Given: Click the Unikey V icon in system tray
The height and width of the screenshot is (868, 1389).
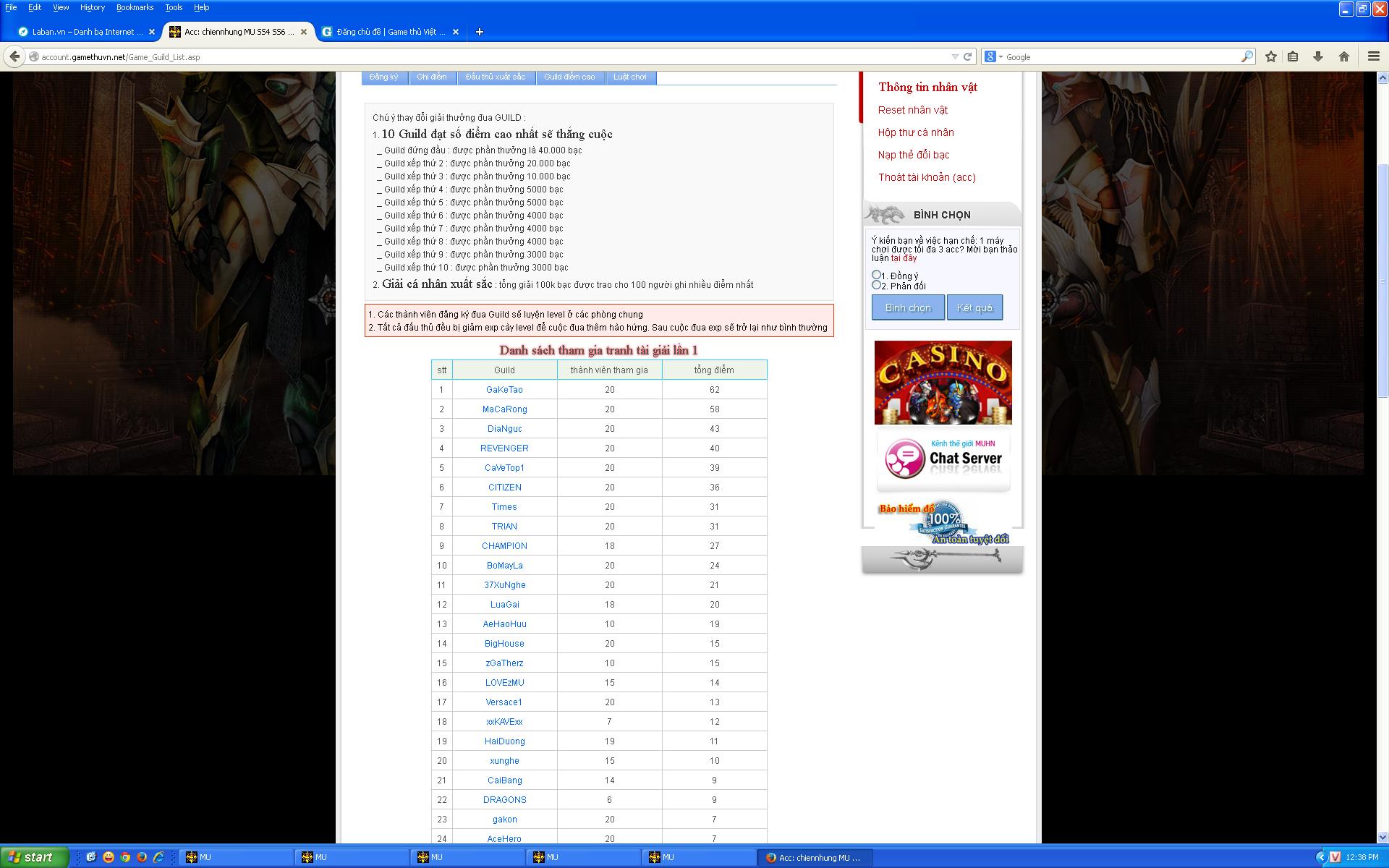Looking at the screenshot, I should point(1335,857).
